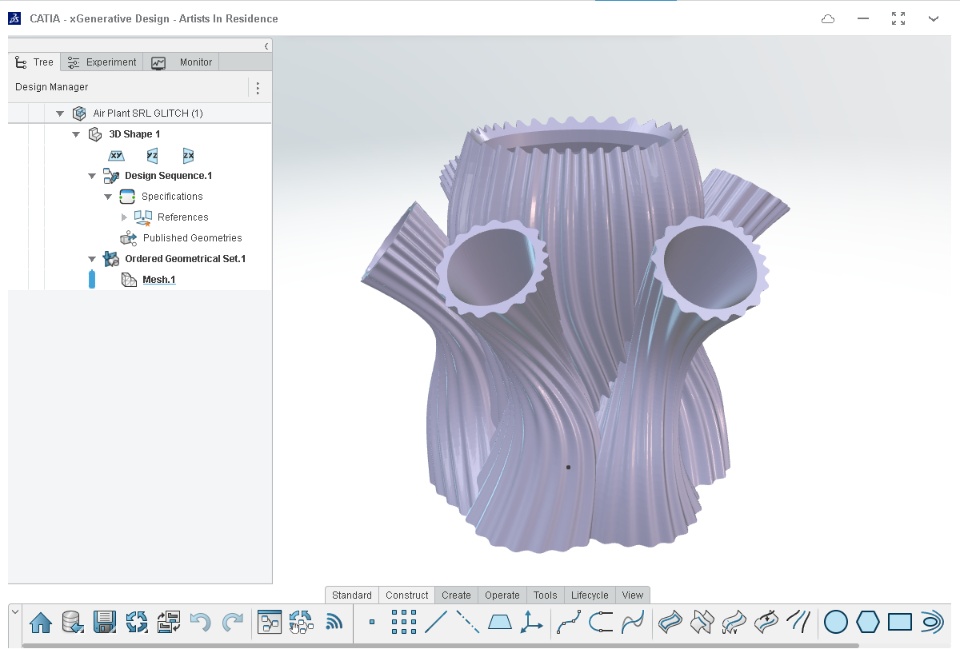
Task: Toggle fullscreen with the expand arrows icon
Action: pos(898,19)
